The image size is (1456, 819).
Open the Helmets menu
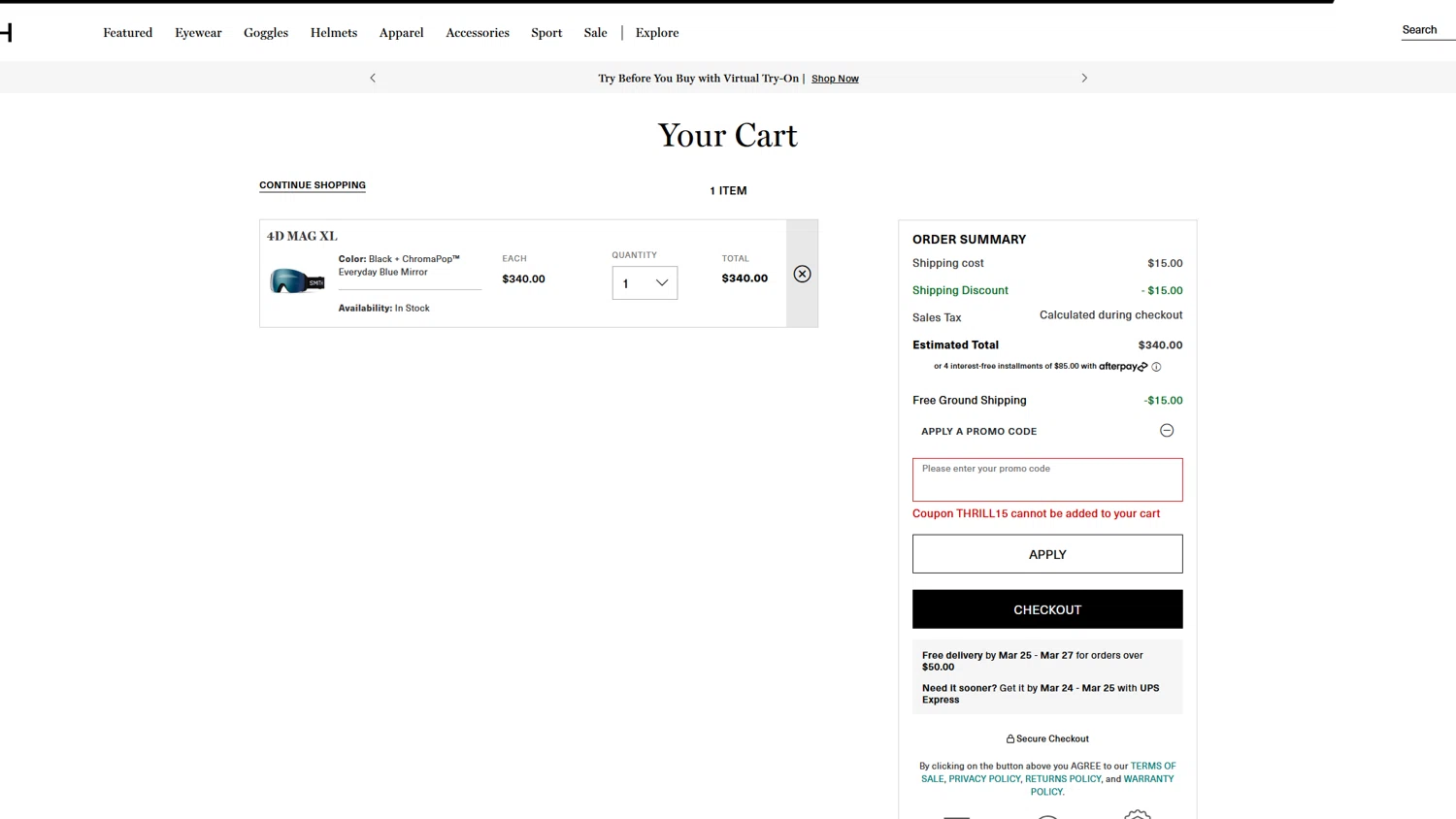(x=334, y=33)
